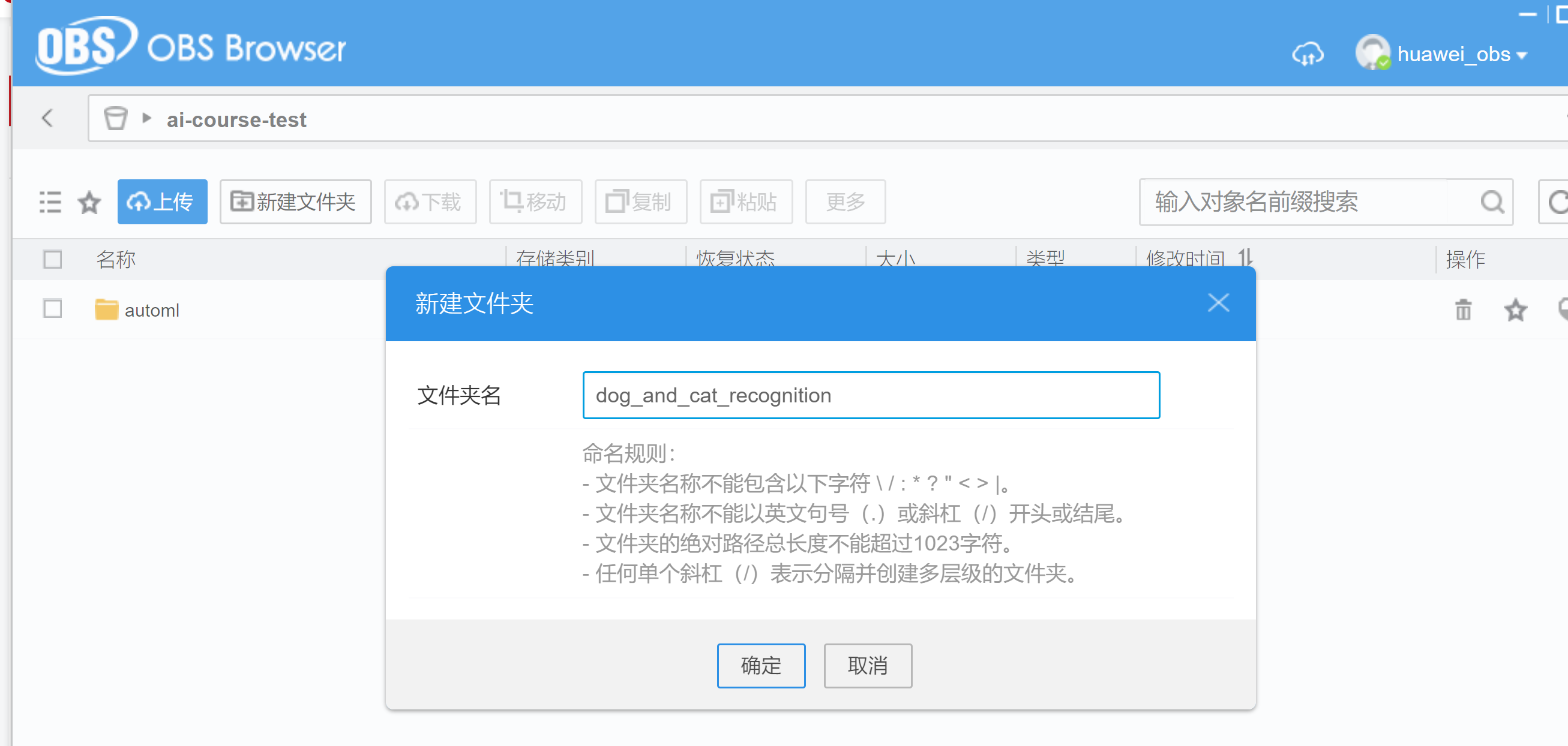This screenshot has width=1568, height=746.
Task: Confirm with the 确定 button
Action: coord(761,666)
